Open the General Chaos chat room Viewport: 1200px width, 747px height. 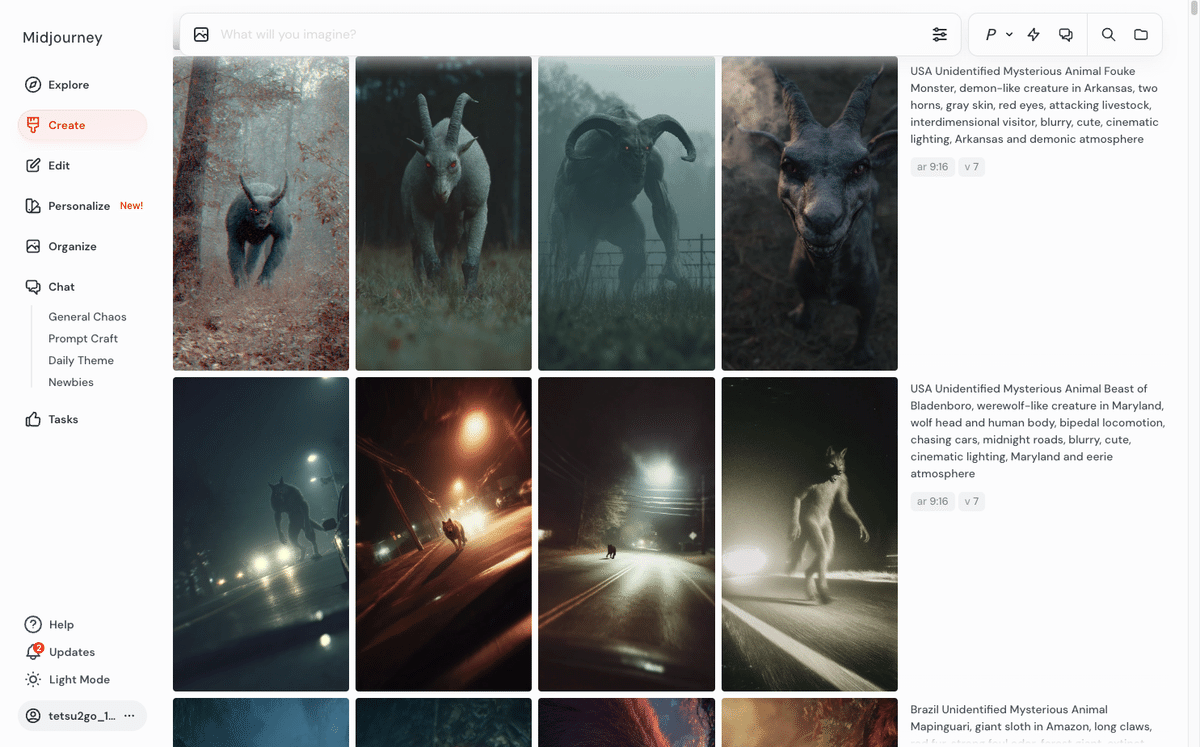87,317
